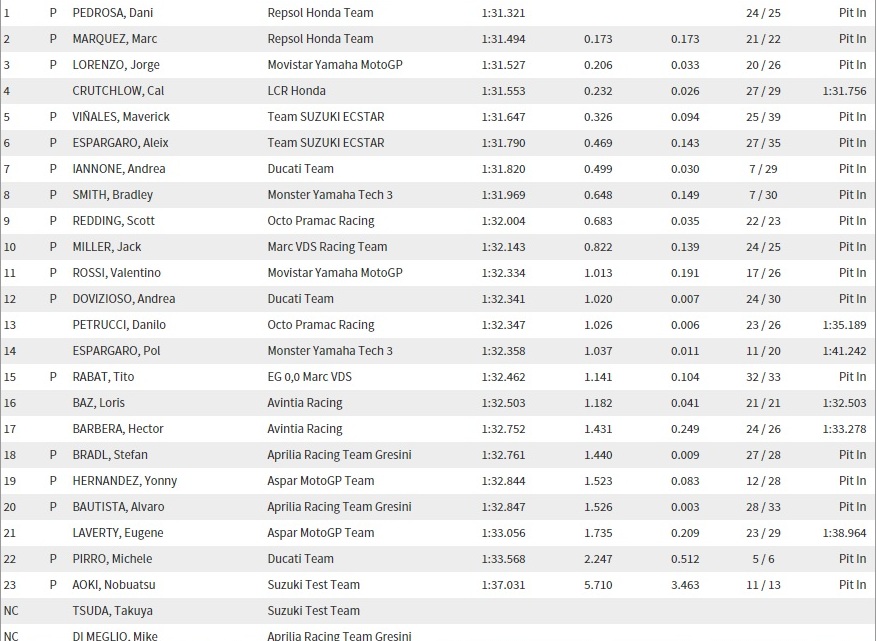Viewport: 877px width, 641px height.
Task: Select TSUDA, Takuya NC row
Action: [438, 611]
